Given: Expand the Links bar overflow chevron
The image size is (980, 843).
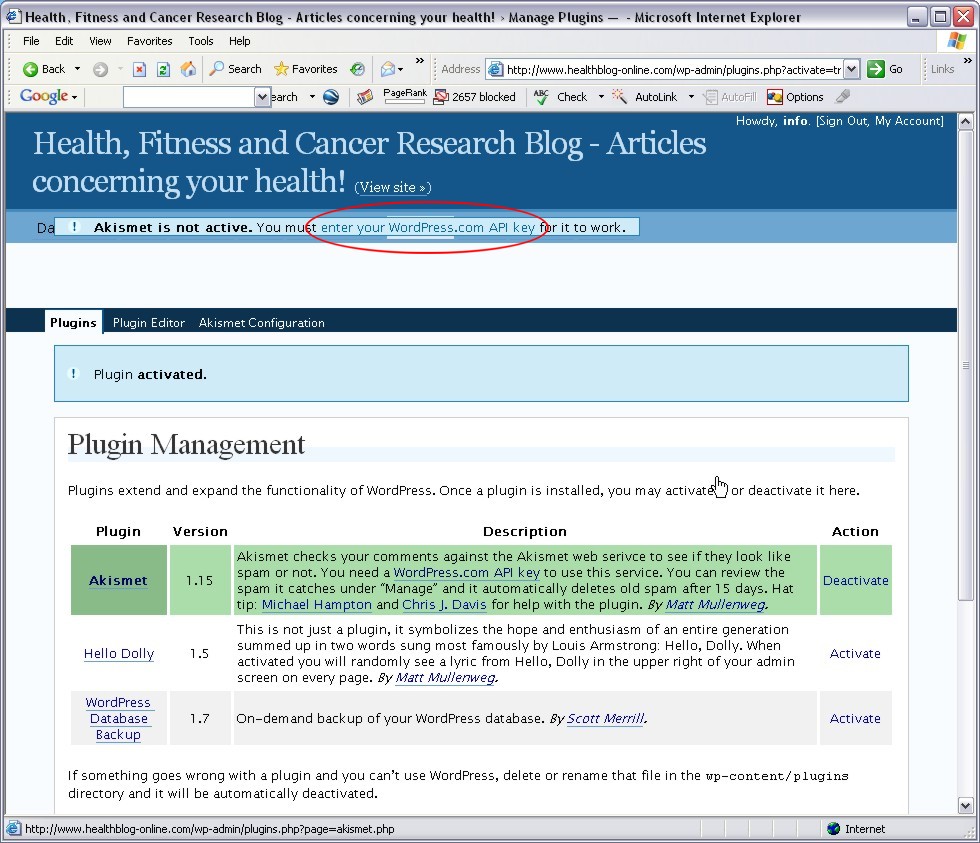Looking at the screenshot, I should click(968, 61).
